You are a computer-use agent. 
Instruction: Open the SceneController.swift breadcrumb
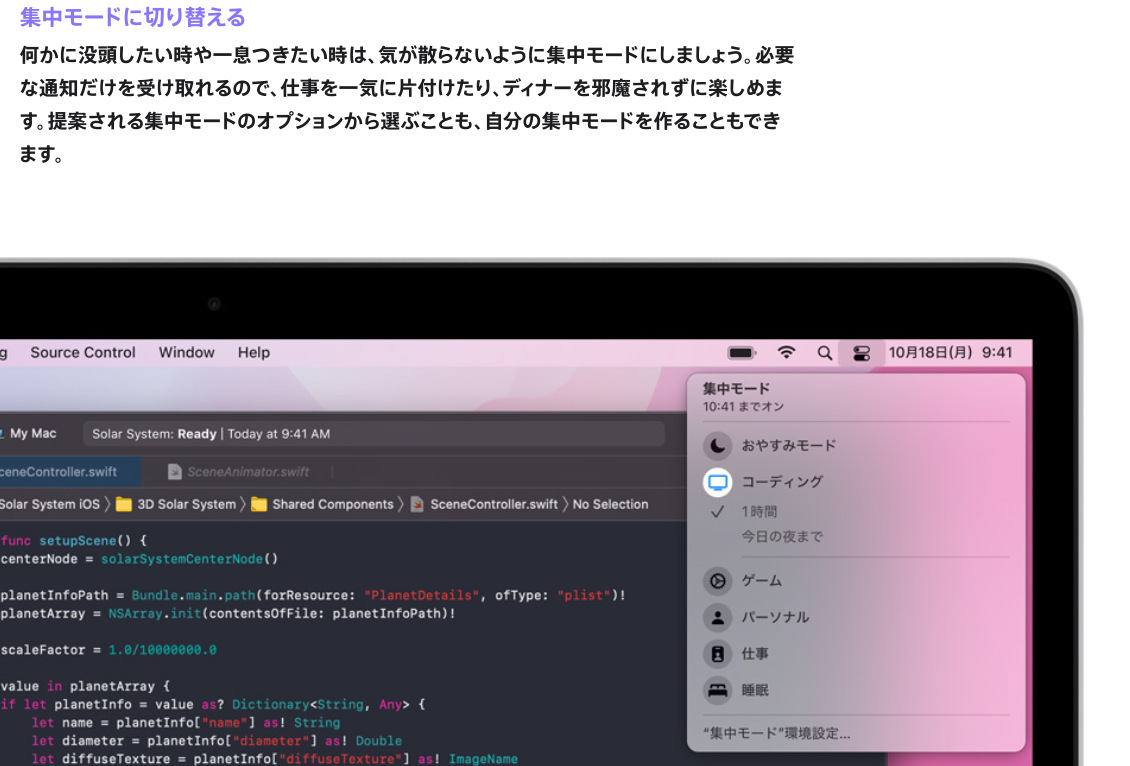coord(494,504)
